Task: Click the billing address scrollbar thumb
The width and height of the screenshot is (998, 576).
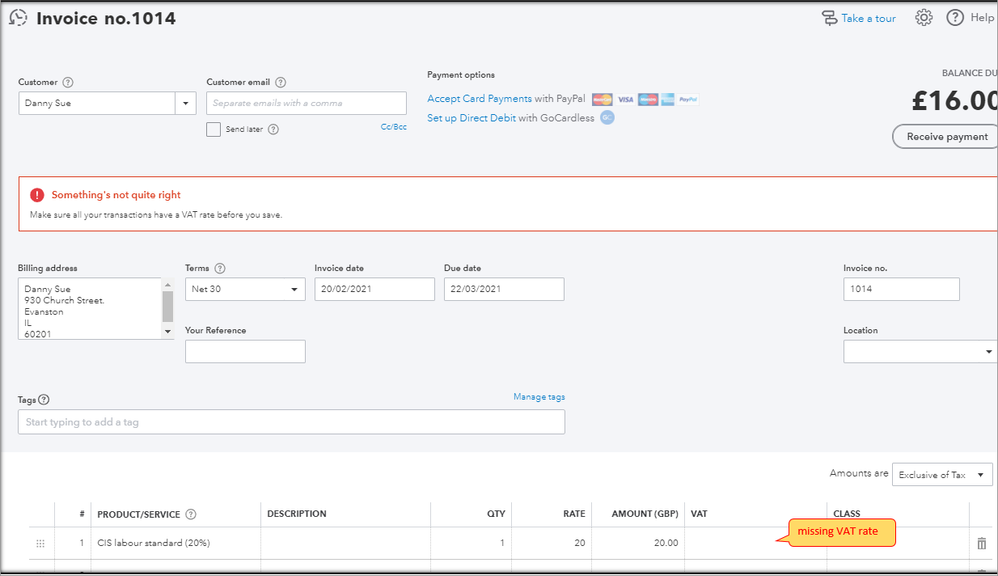Action: tap(168, 307)
